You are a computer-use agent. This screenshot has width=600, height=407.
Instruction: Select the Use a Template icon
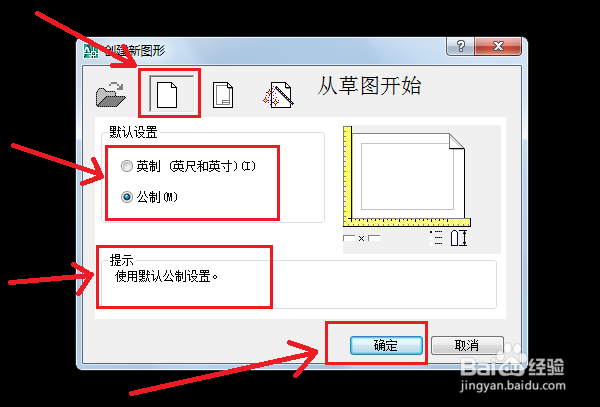[x=223, y=94]
